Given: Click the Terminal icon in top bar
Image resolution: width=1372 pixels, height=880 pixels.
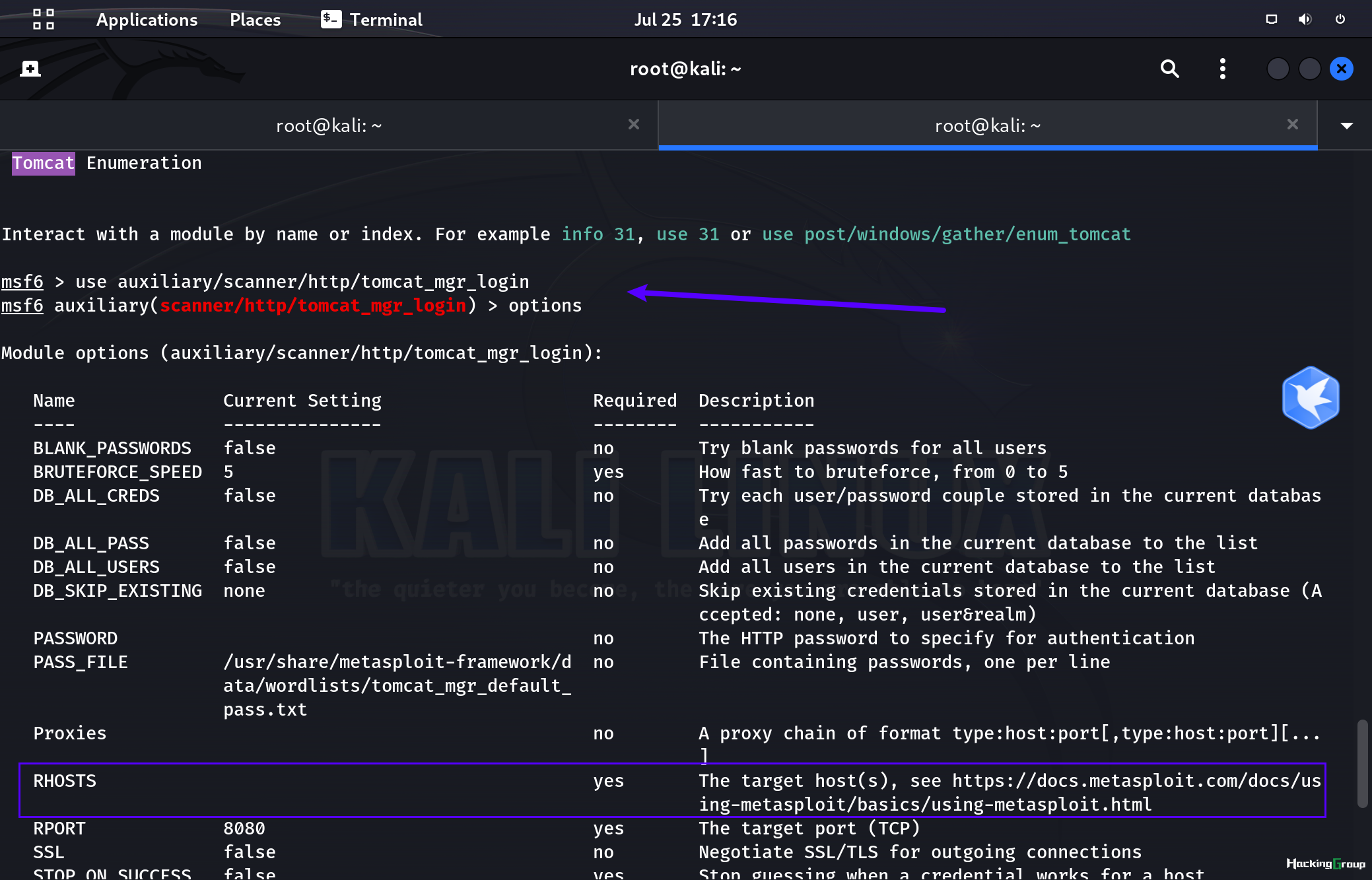Looking at the screenshot, I should (331, 19).
